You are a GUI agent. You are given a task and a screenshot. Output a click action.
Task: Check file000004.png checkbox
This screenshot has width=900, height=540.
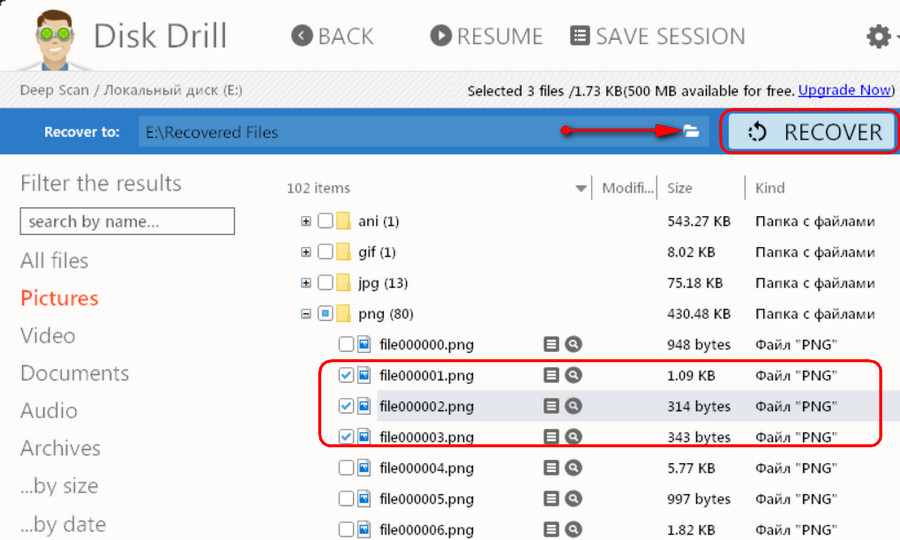[346, 468]
